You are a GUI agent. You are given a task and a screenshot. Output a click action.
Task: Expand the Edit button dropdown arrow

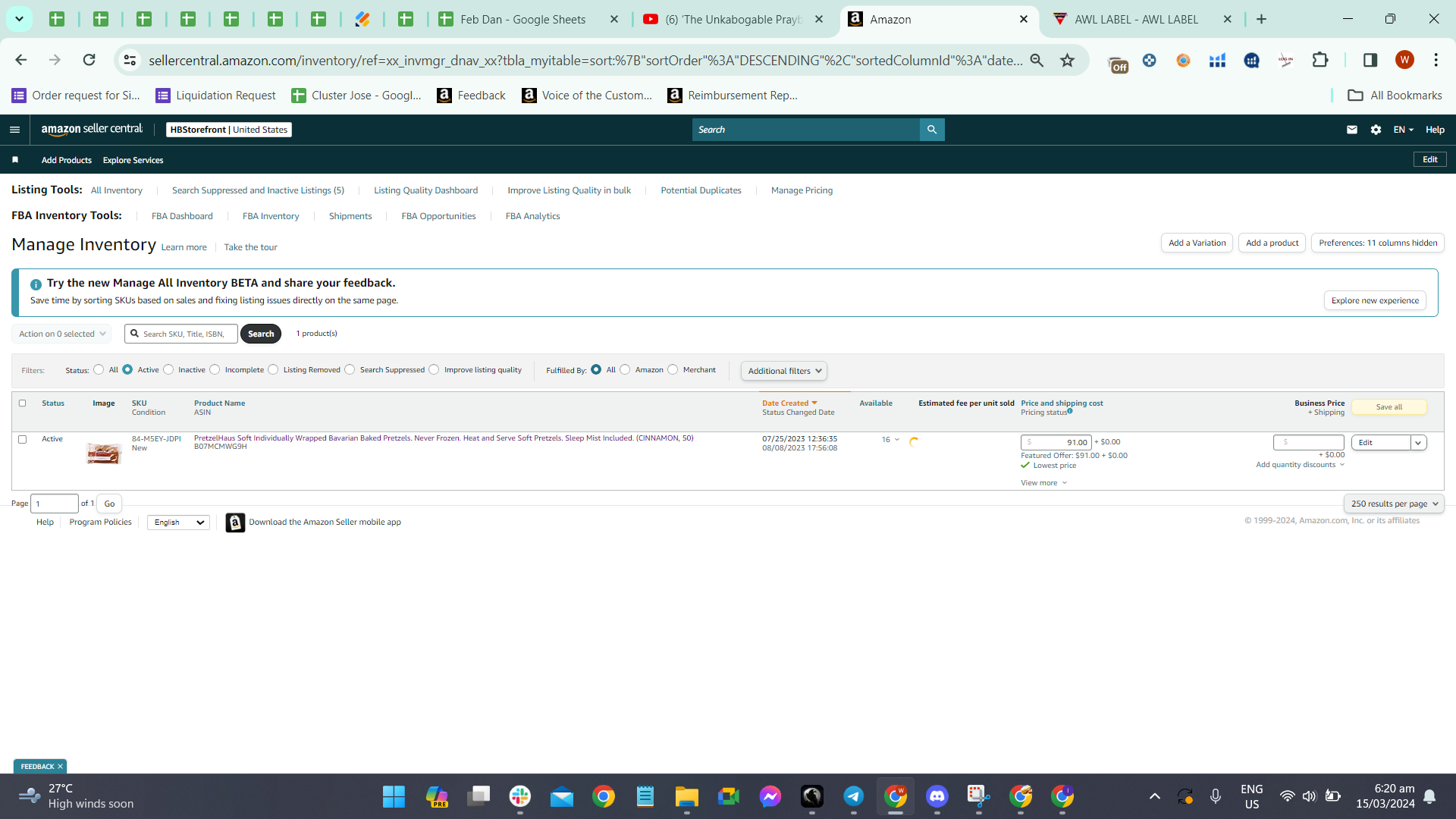[1418, 443]
